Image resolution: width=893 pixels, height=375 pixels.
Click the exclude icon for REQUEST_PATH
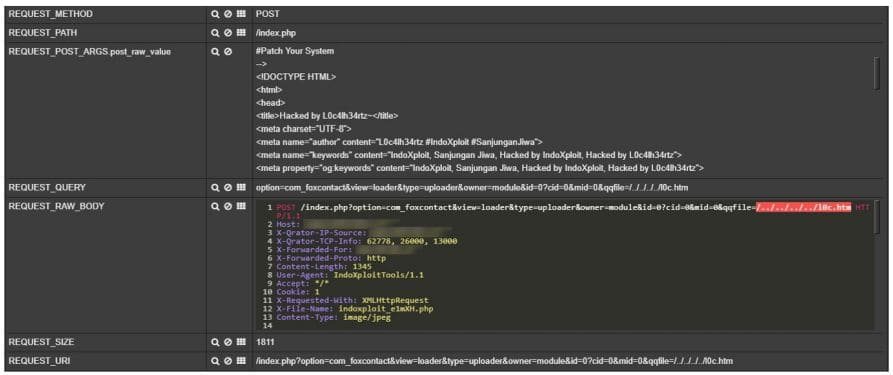click(x=228, y=32)
